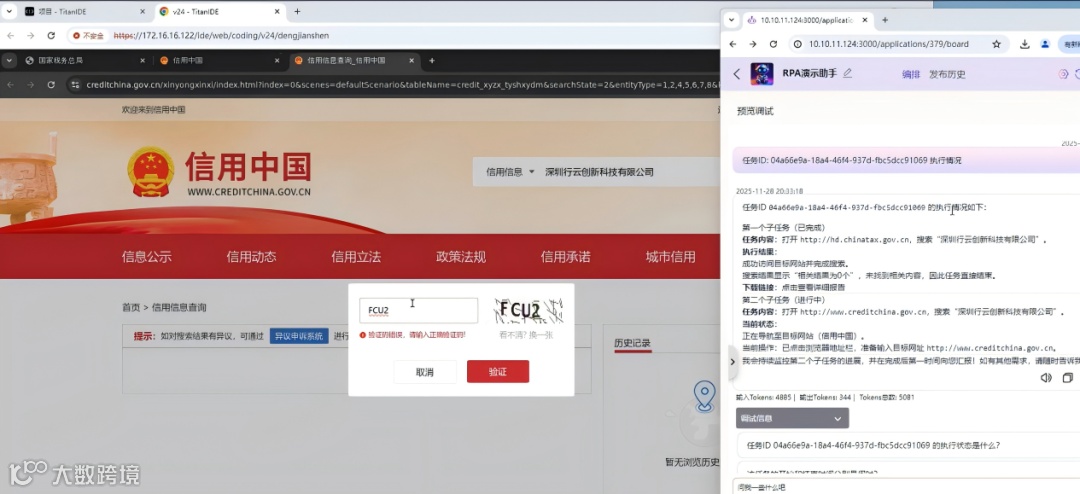
Task: Play the response aloud with speaker icon
Action: pos(1046,378)
